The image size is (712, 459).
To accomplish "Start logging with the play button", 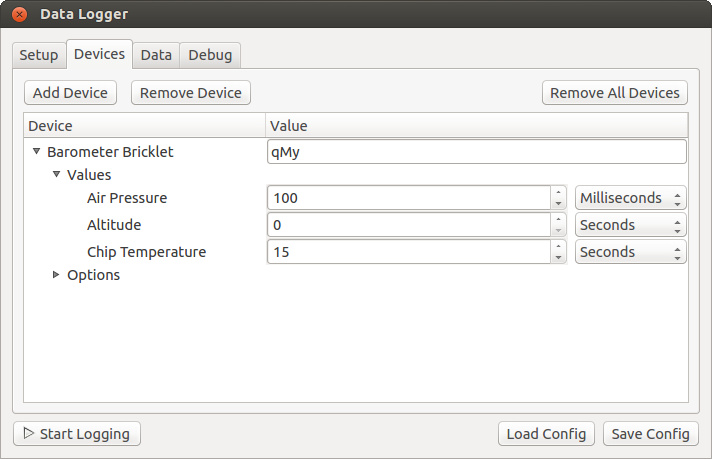I will point(77,434).
